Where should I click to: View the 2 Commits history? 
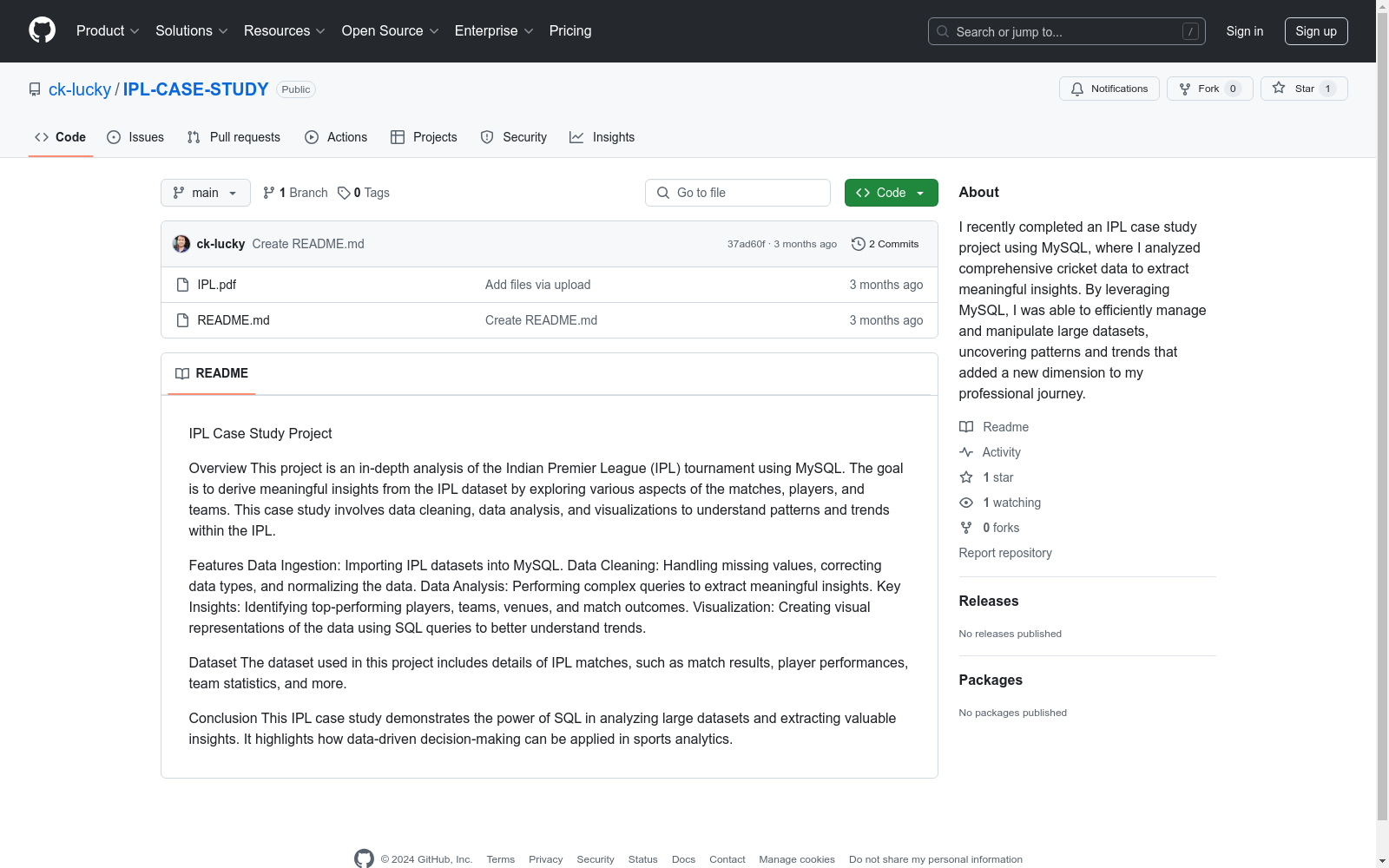tap(885, 244)
